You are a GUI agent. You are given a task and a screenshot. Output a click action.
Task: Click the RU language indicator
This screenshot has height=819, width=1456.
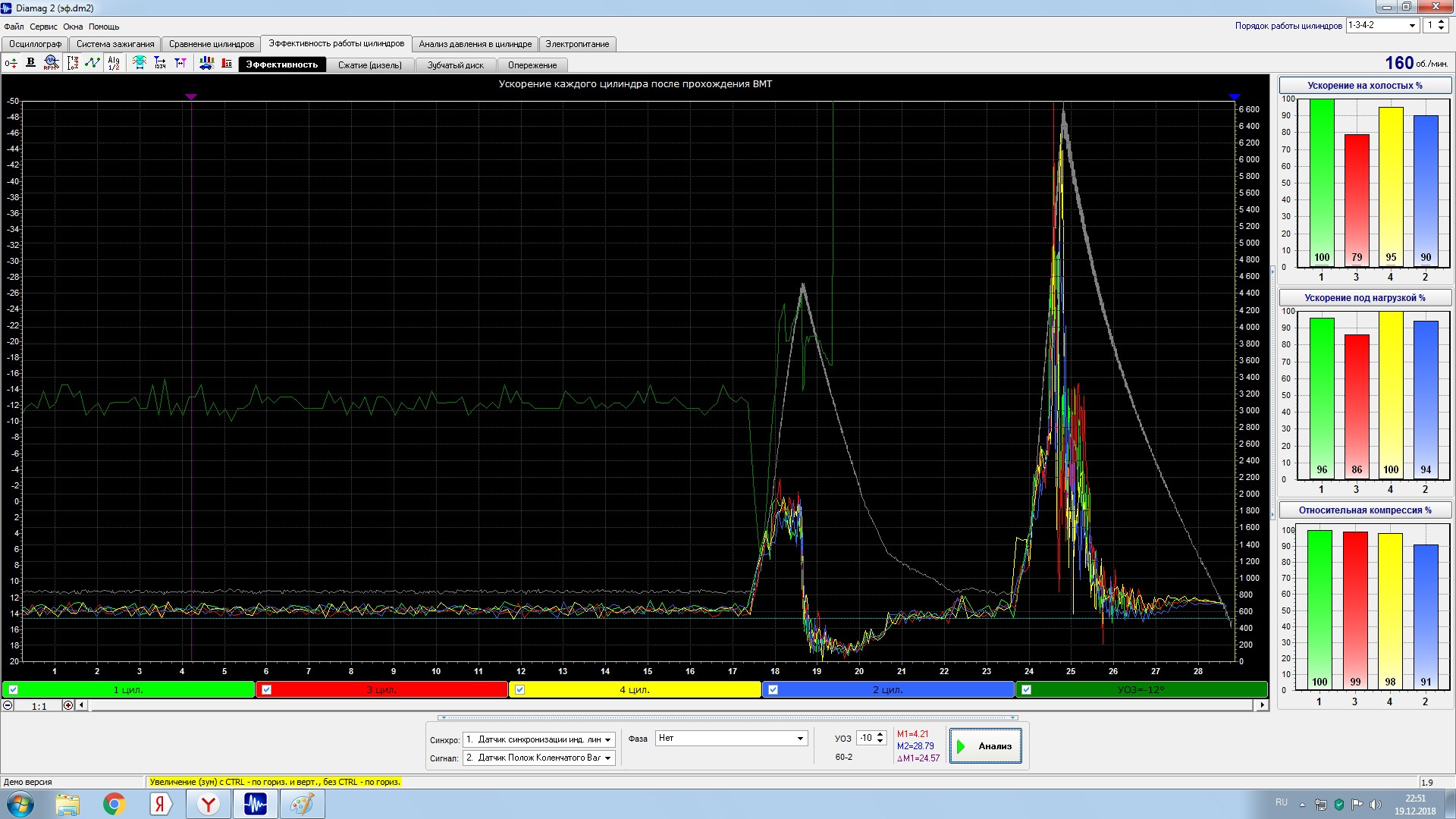coord(1281,802)
